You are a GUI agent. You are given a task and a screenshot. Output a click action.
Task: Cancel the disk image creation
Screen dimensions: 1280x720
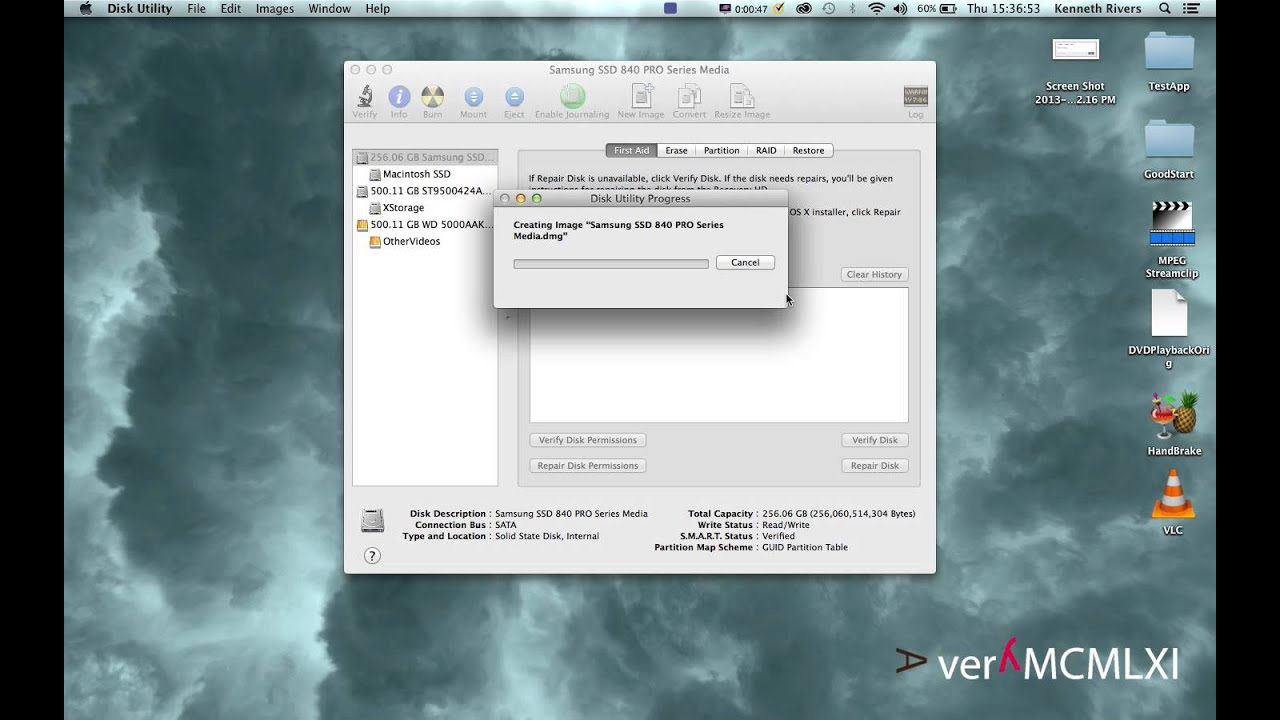pyautogui.click(x=745, y=262)
